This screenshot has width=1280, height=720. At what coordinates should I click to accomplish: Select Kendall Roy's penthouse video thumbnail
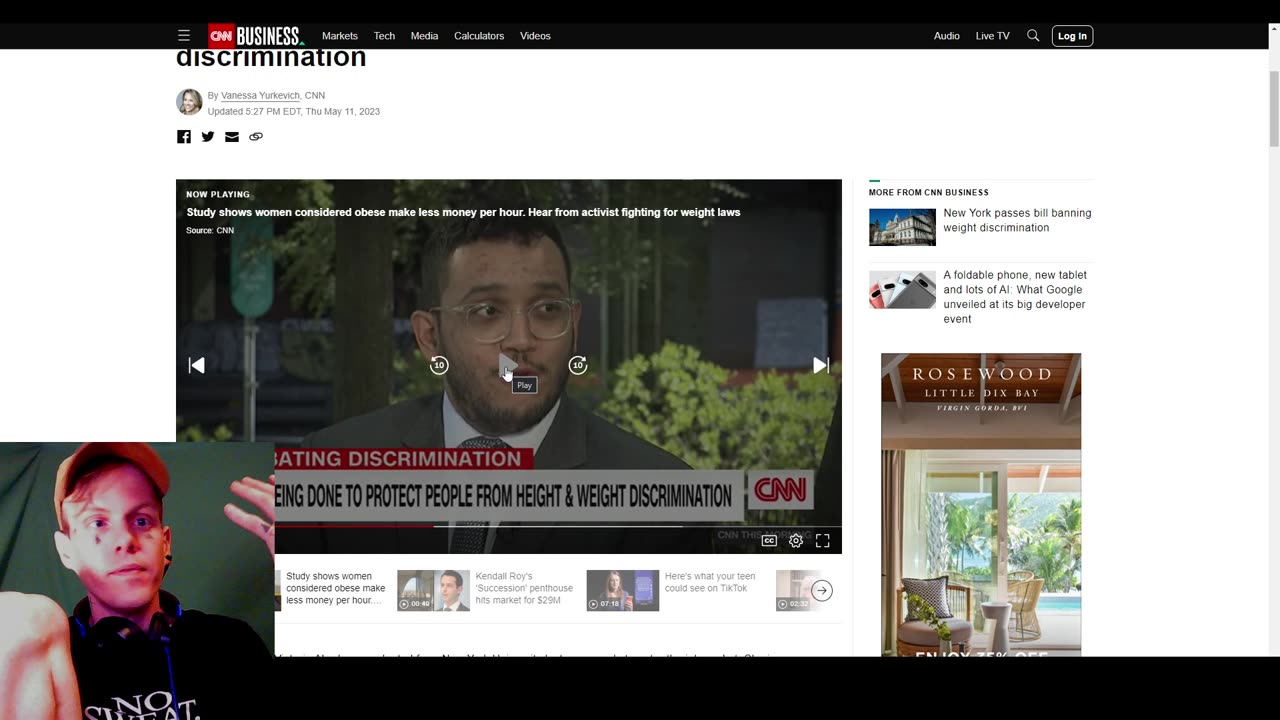[433, 590]
